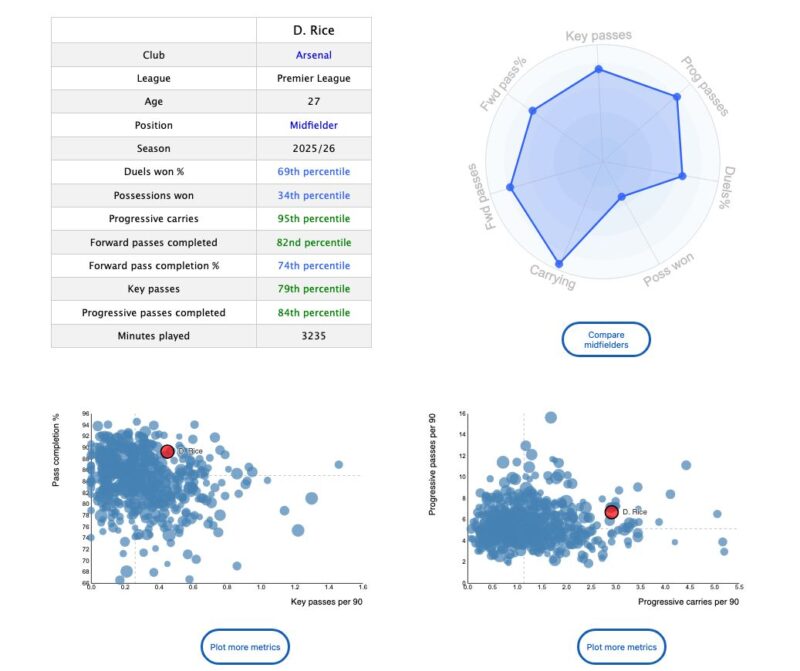Select the Poss won radar point
800x671 pixels.
621,196
